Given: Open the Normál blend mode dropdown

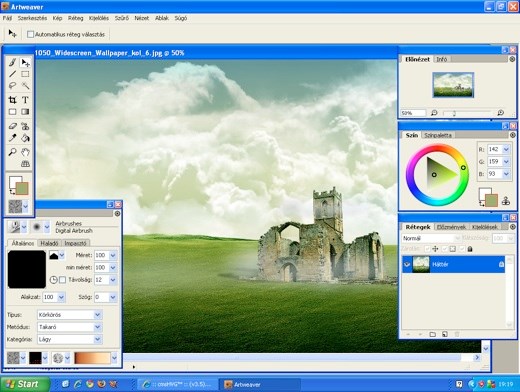Looking at the screenshot, I should pyautogui.click(x=431, y=238).
